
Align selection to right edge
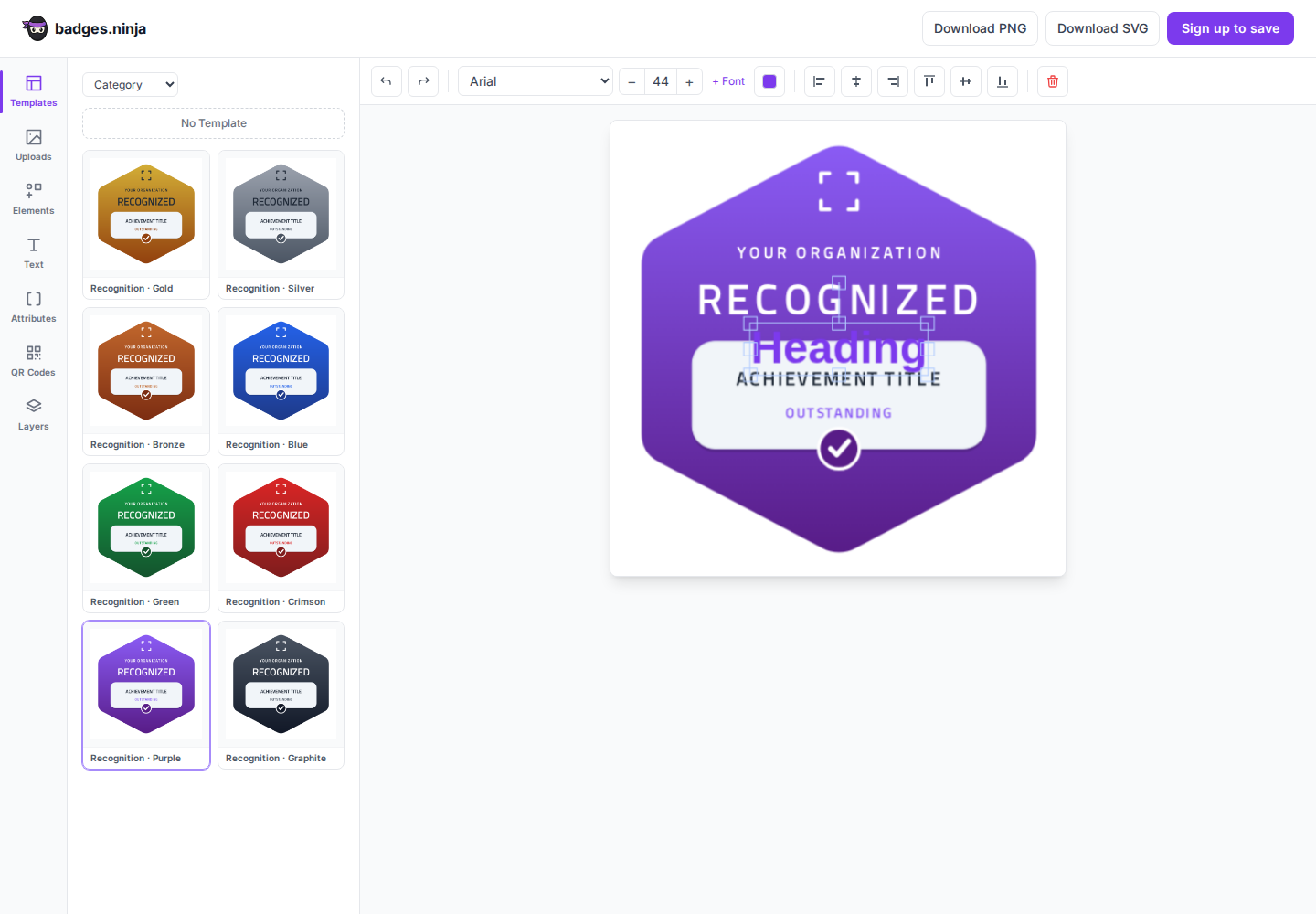(x=893, y=81)
